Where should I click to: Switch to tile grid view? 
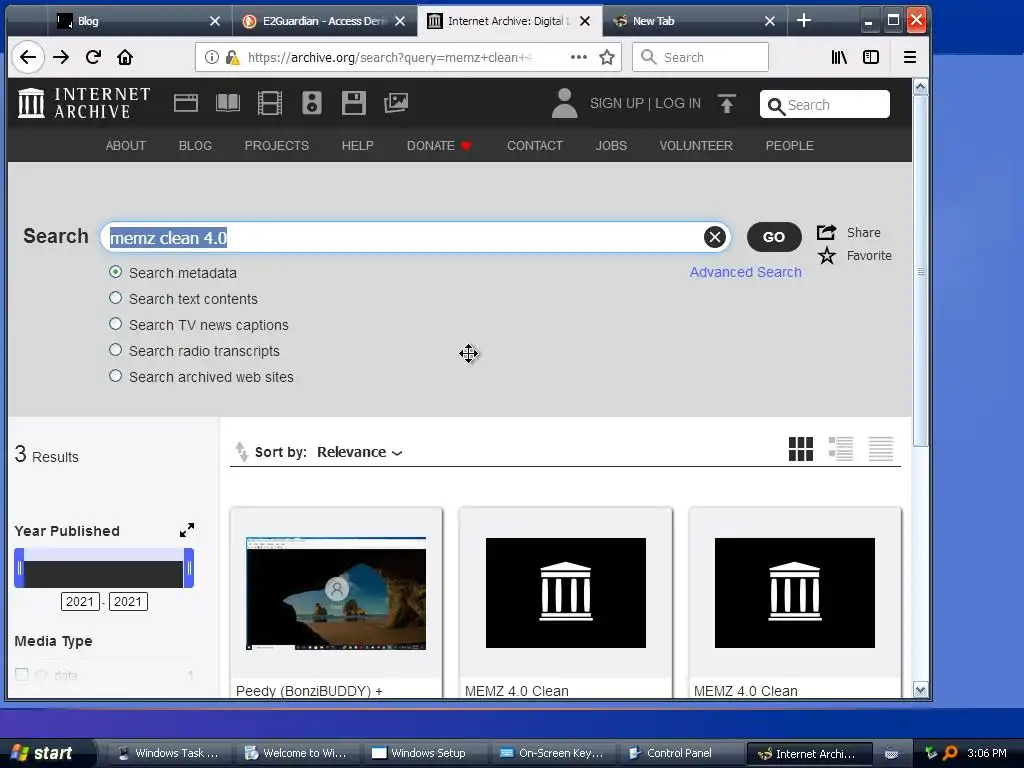tap(801, 449)
